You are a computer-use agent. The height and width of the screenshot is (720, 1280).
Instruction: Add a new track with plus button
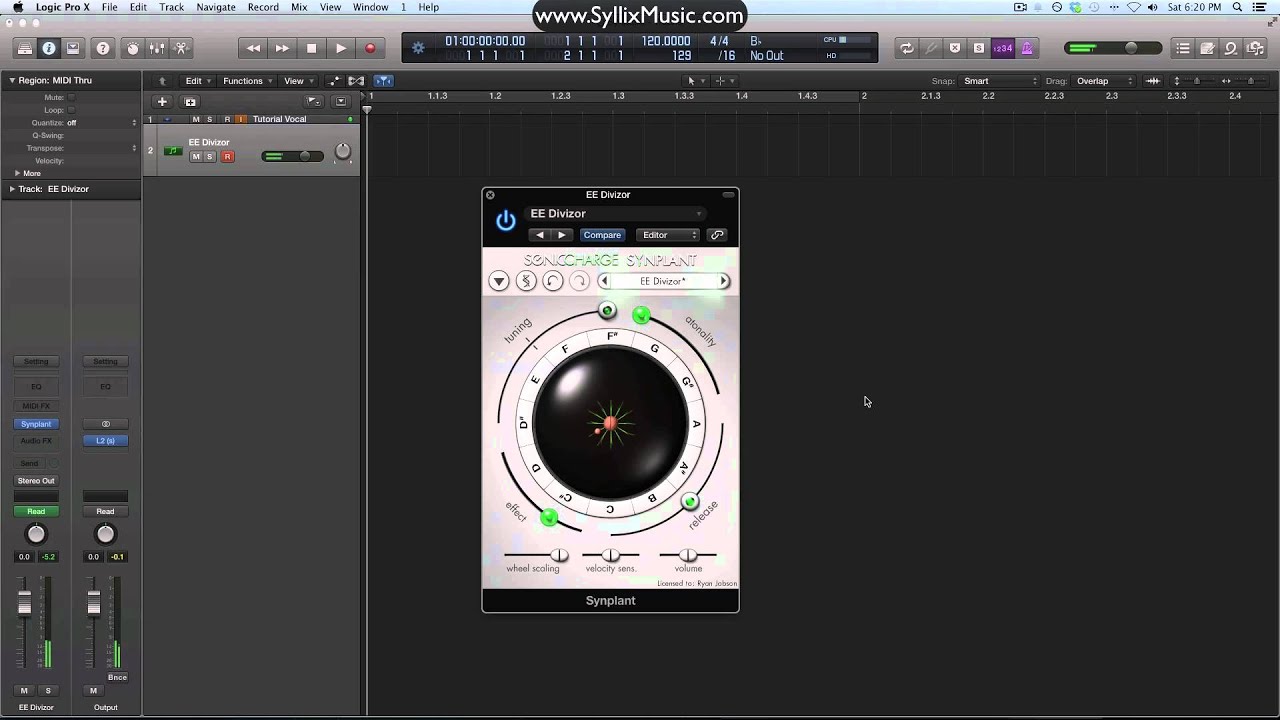162,101
